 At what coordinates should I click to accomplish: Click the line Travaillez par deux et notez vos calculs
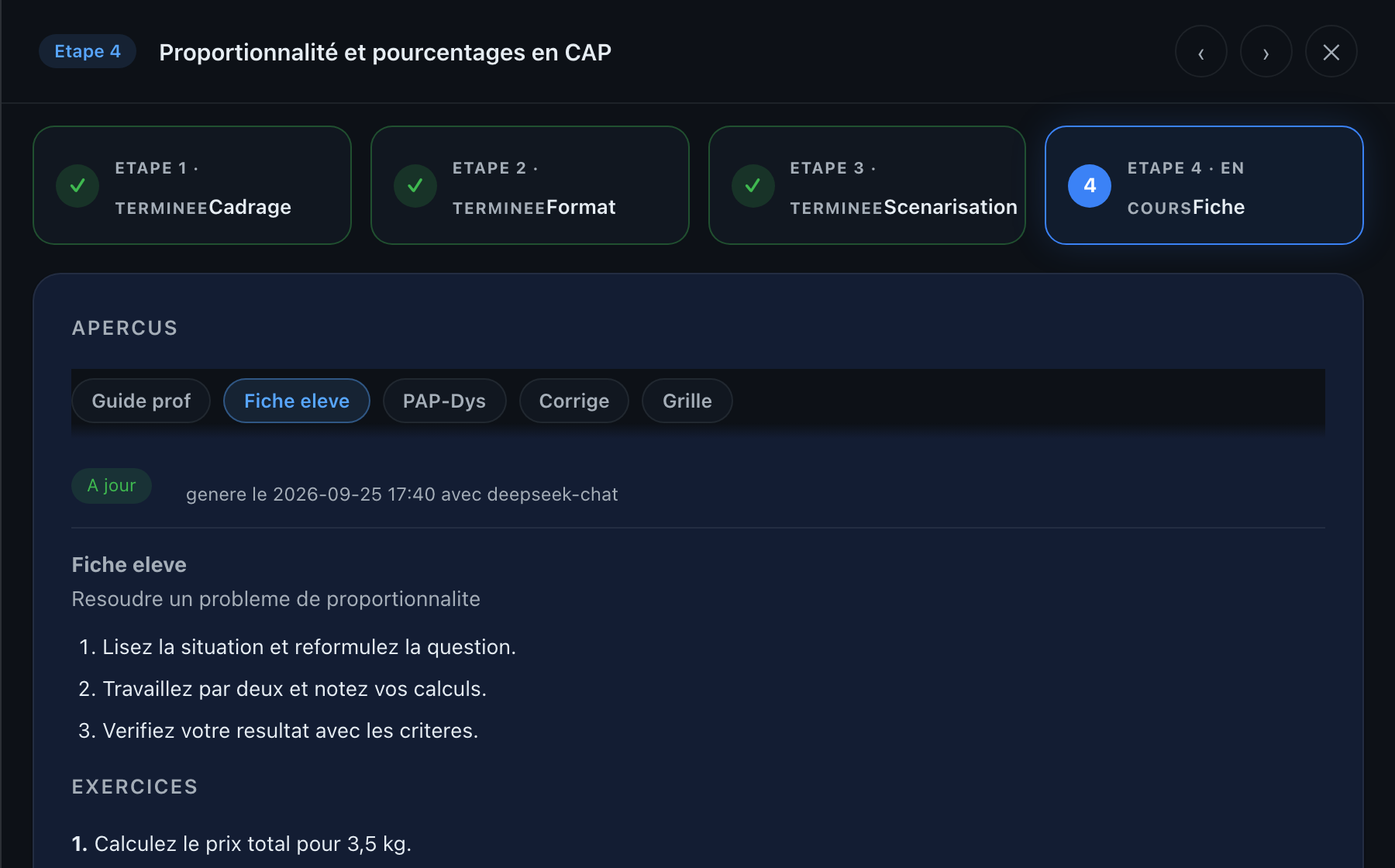[x=294, y=689]
